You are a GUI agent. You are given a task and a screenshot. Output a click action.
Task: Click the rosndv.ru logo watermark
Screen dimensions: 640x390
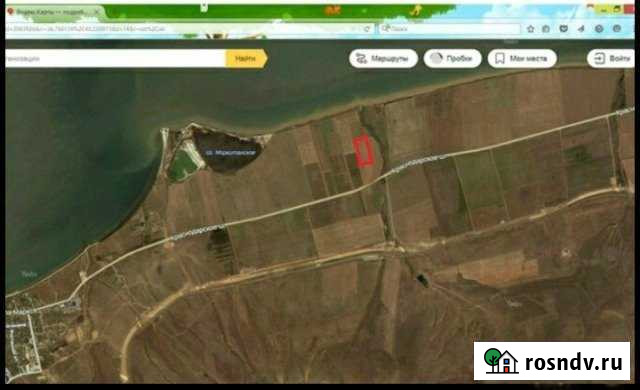point(552,361)
